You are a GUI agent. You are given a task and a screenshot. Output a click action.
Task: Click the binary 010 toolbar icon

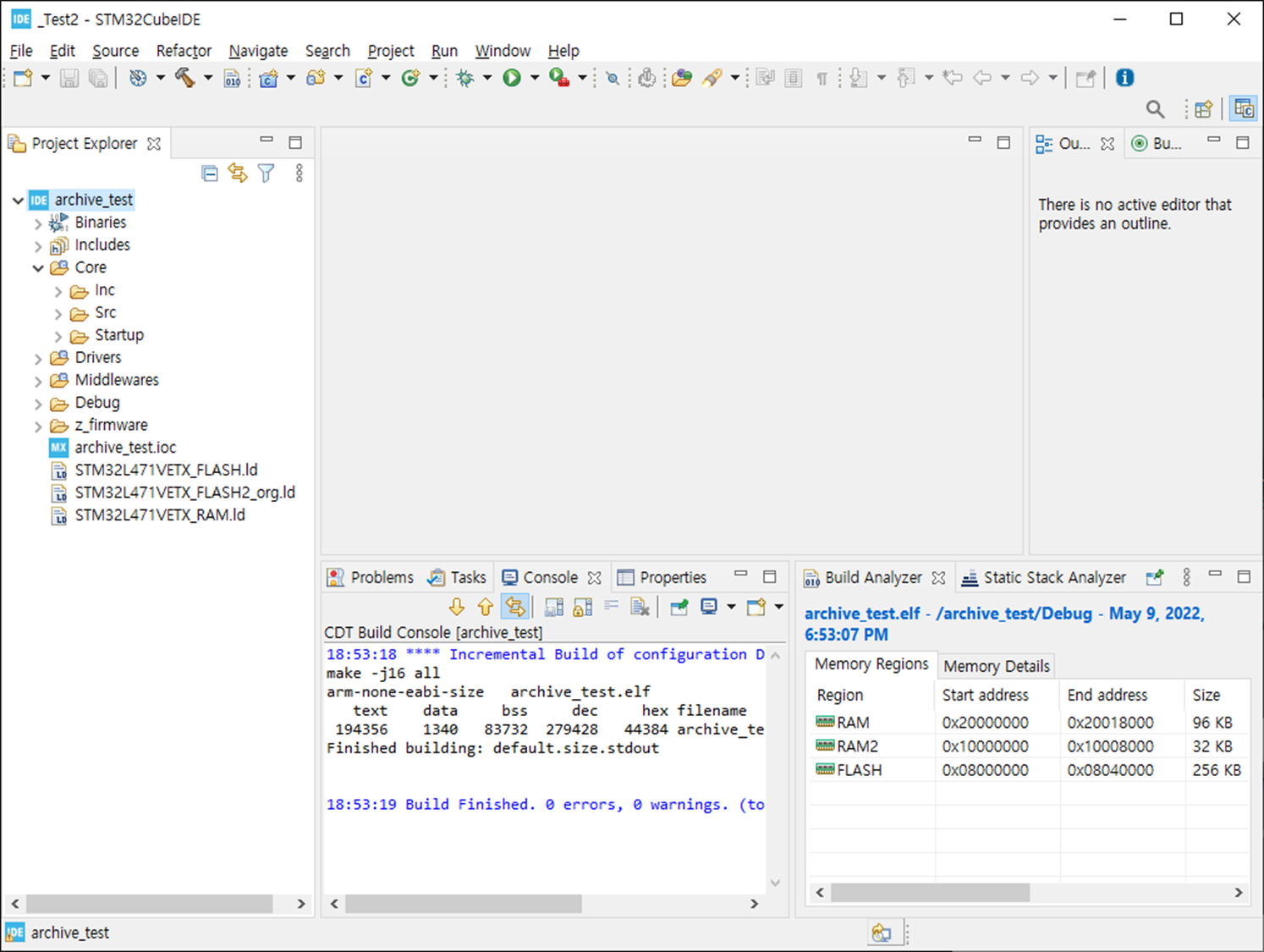[x=232, y=78]
